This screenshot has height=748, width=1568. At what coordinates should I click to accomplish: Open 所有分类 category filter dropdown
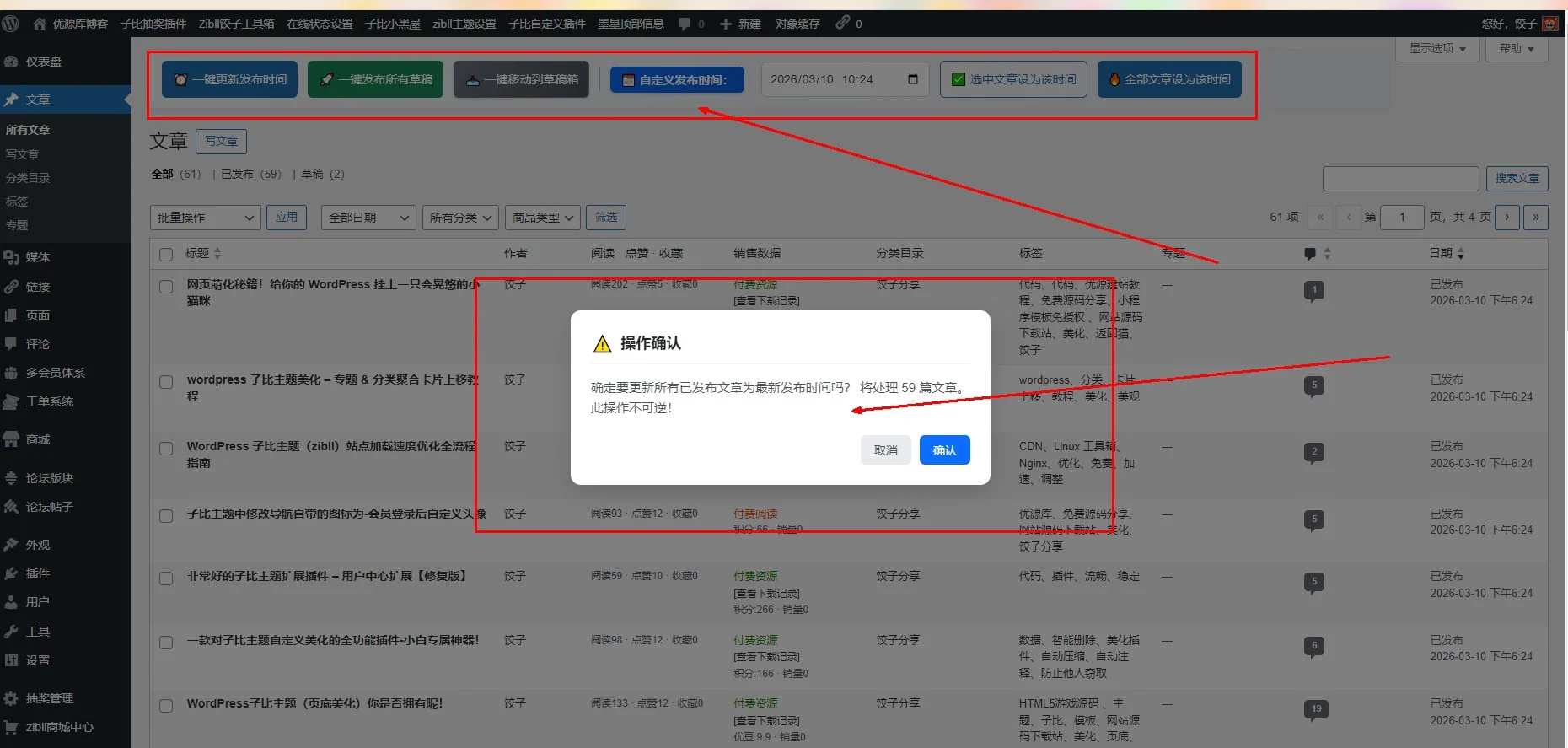(460, 218)
